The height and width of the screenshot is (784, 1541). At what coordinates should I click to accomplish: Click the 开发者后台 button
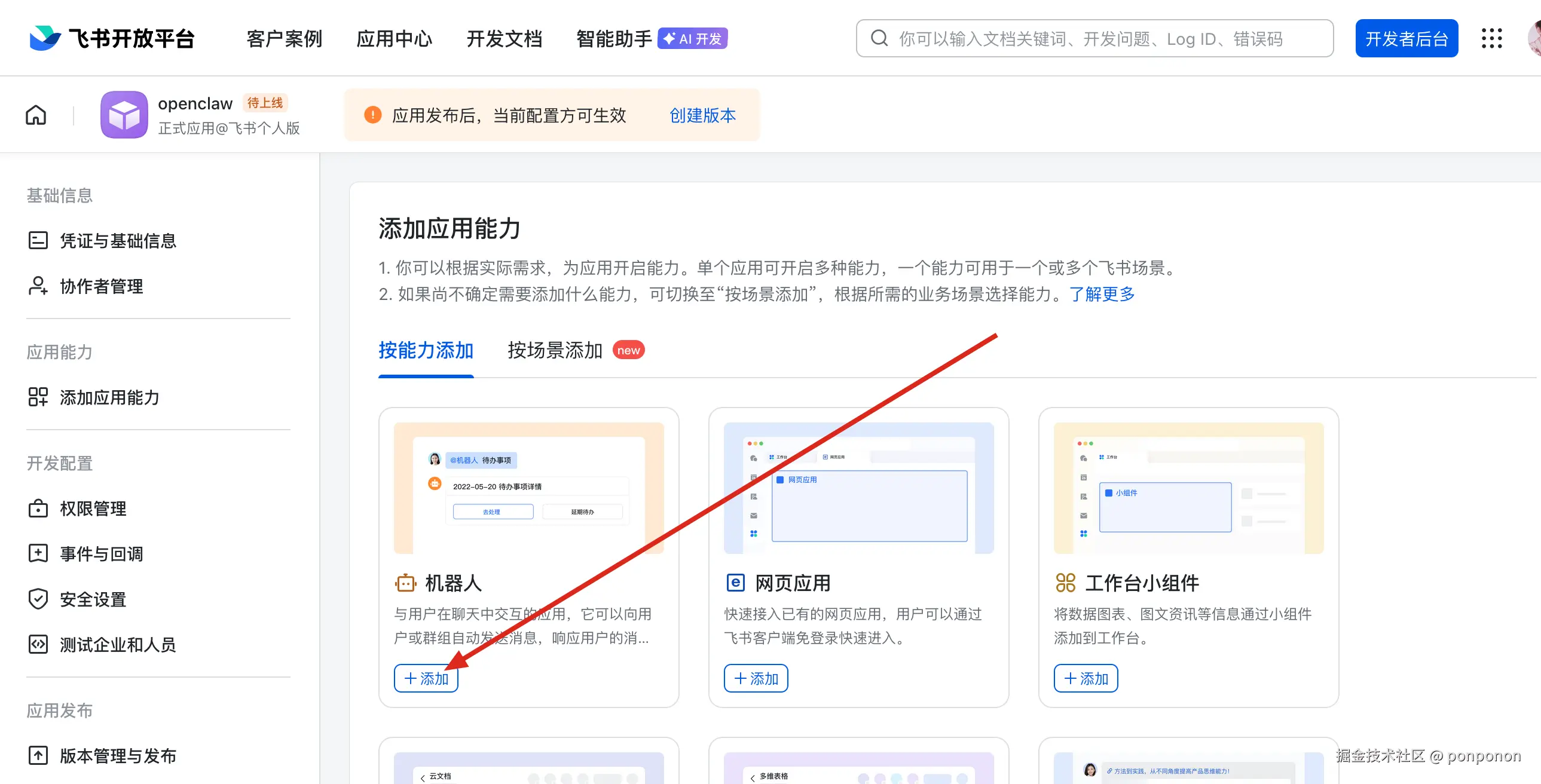pos(1407,38)
